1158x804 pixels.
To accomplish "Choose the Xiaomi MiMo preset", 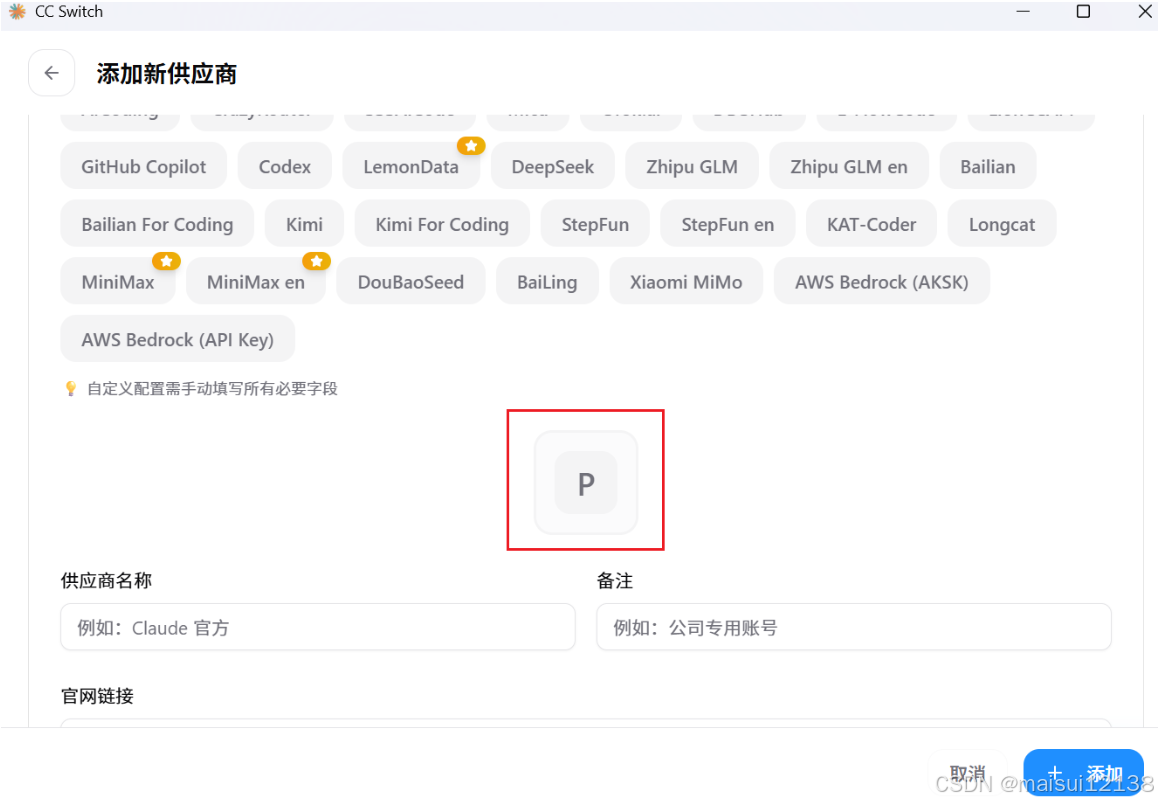I will coord(685,281).
